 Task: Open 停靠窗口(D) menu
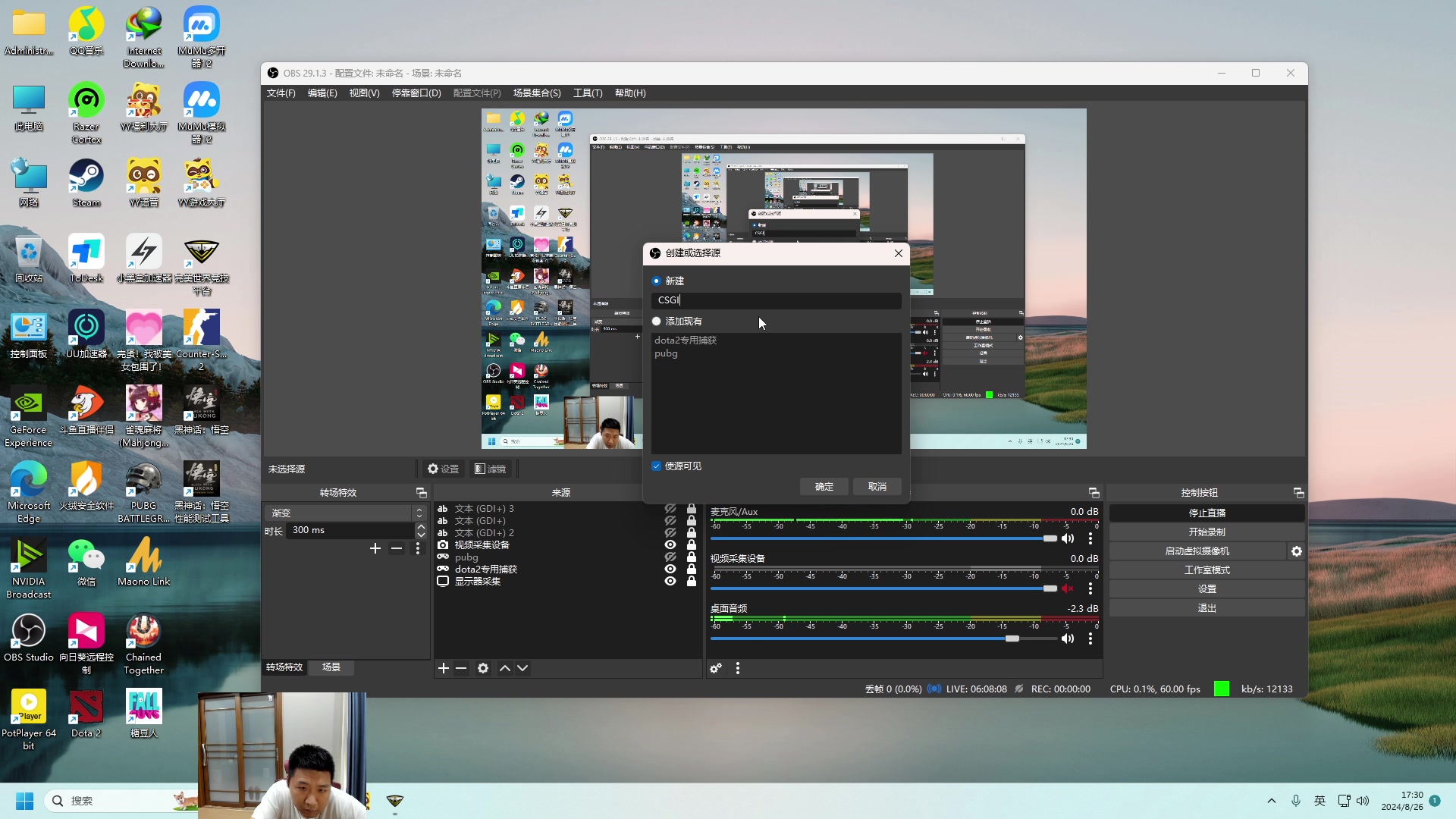(x=416, y=93)
